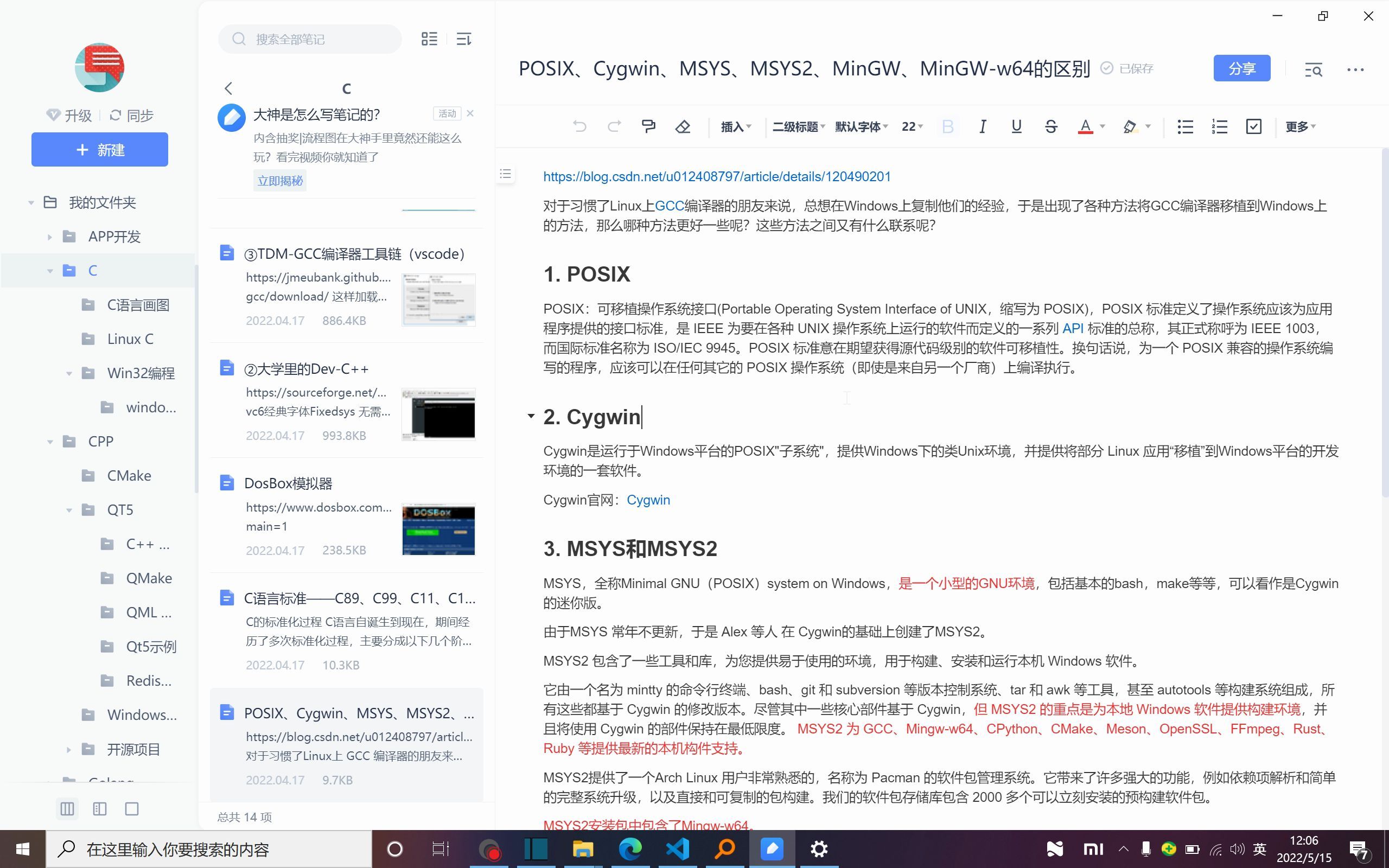Image resolution: width=1389 pixels, height=868 pixels.
Task: Apply highlight color marker
Action: point(1130,126)
